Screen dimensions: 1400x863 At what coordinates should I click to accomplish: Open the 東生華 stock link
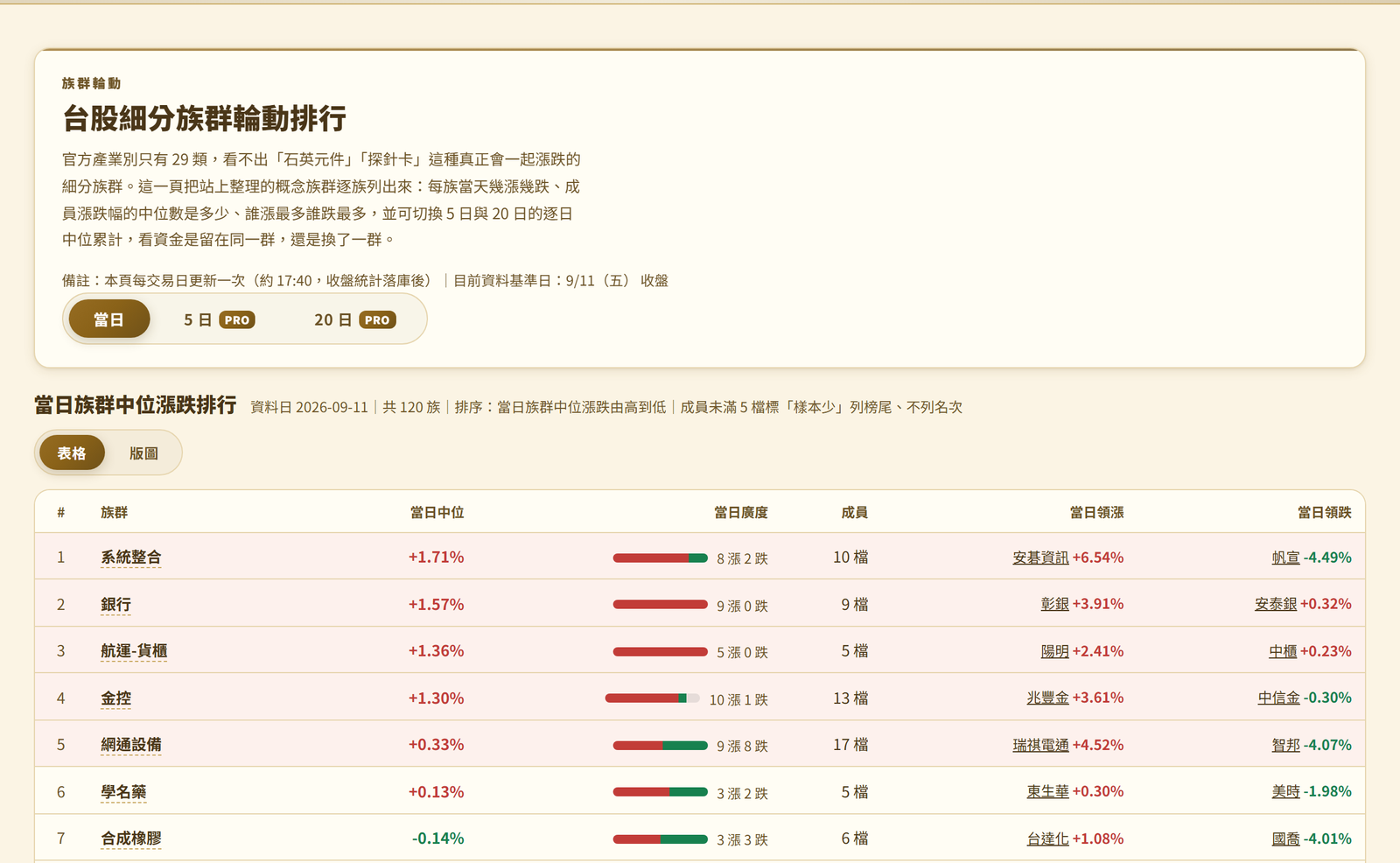tap(1047, 791)
